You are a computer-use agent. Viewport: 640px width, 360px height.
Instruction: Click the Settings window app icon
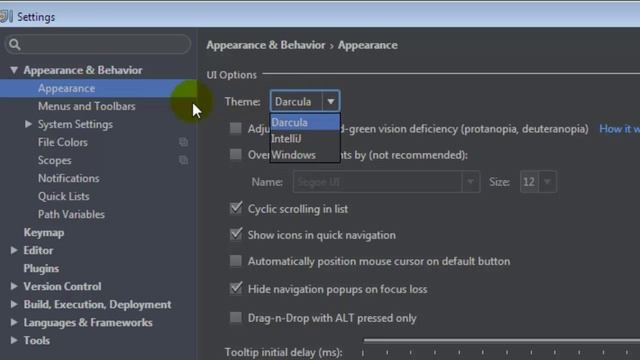click(x=6, y=16)
